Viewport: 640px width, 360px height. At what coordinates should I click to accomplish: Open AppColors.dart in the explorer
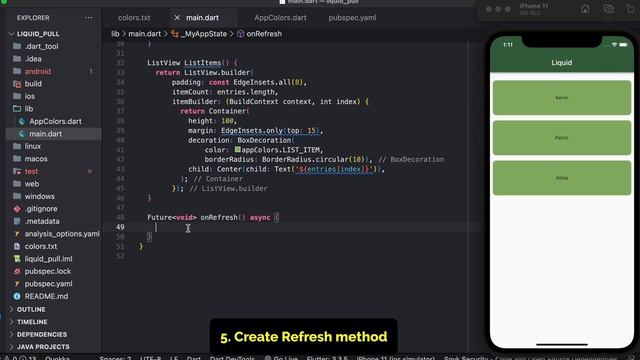pyautogui.click(x=55, y=122)
